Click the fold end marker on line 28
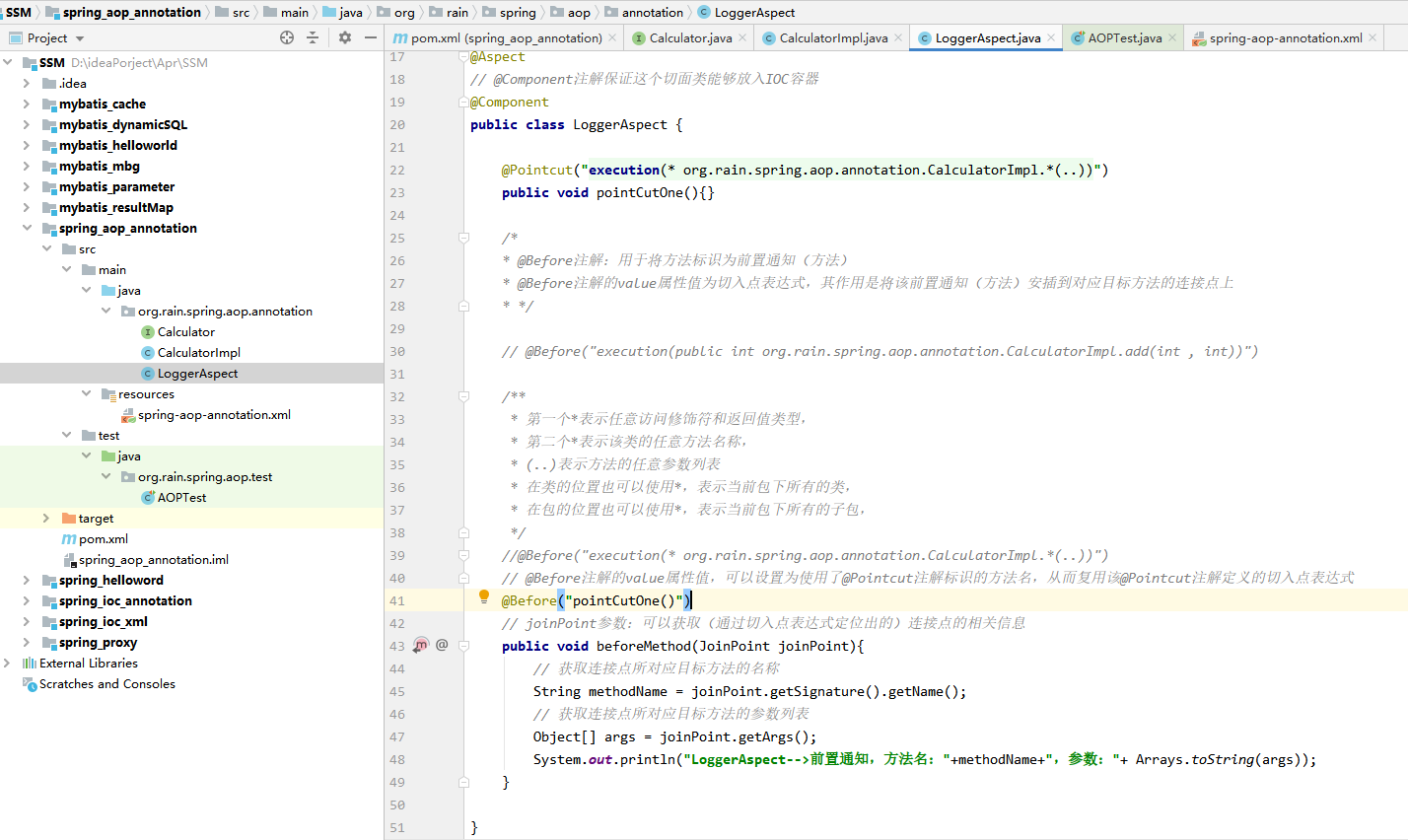The image size is (1408, 840). click(x=463, y=306)
